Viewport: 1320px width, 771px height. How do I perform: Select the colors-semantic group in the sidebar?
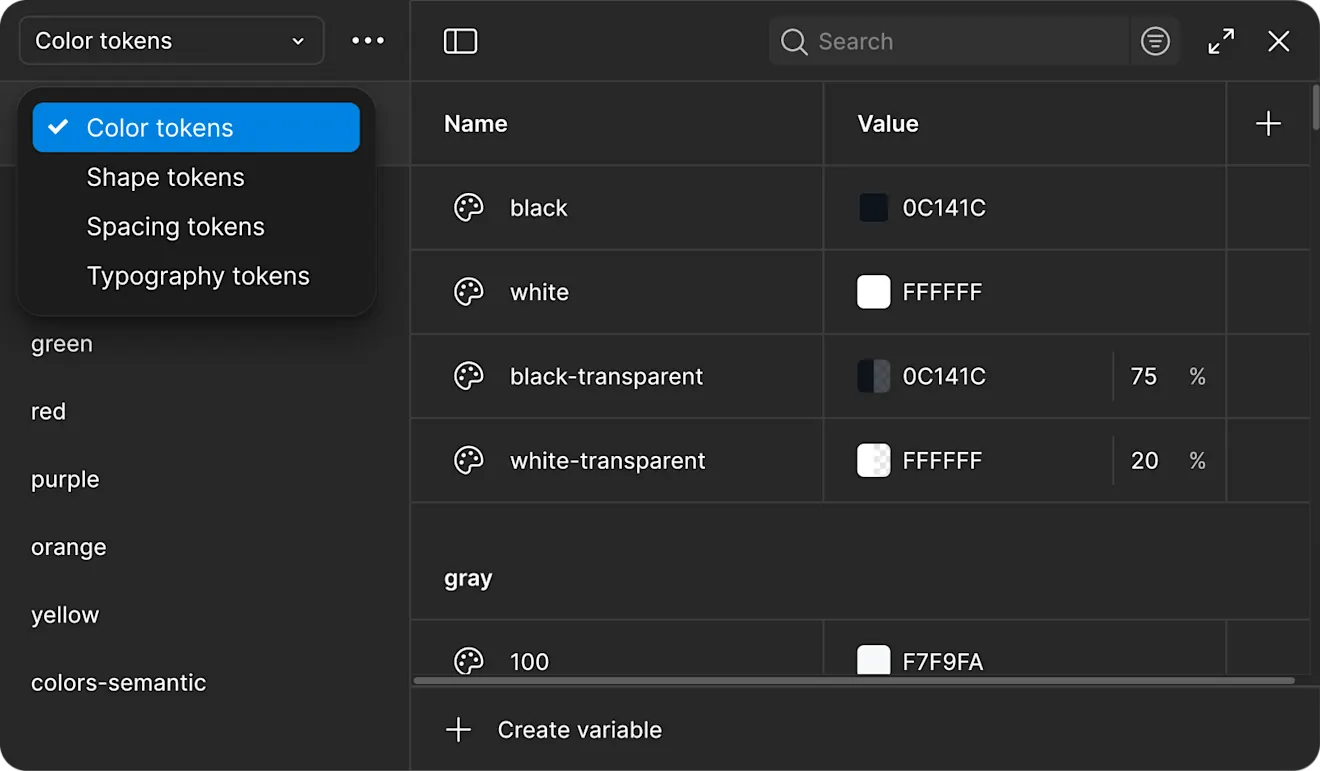coord(118,682)
